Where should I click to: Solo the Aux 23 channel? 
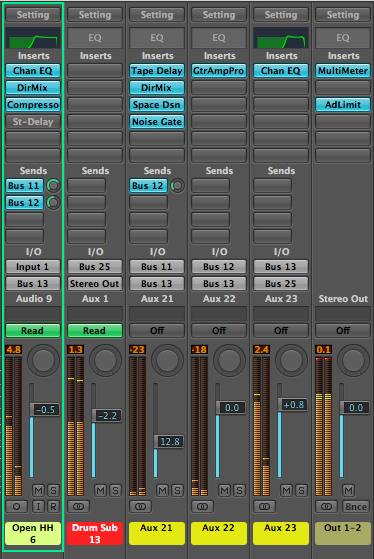point(301,491)
